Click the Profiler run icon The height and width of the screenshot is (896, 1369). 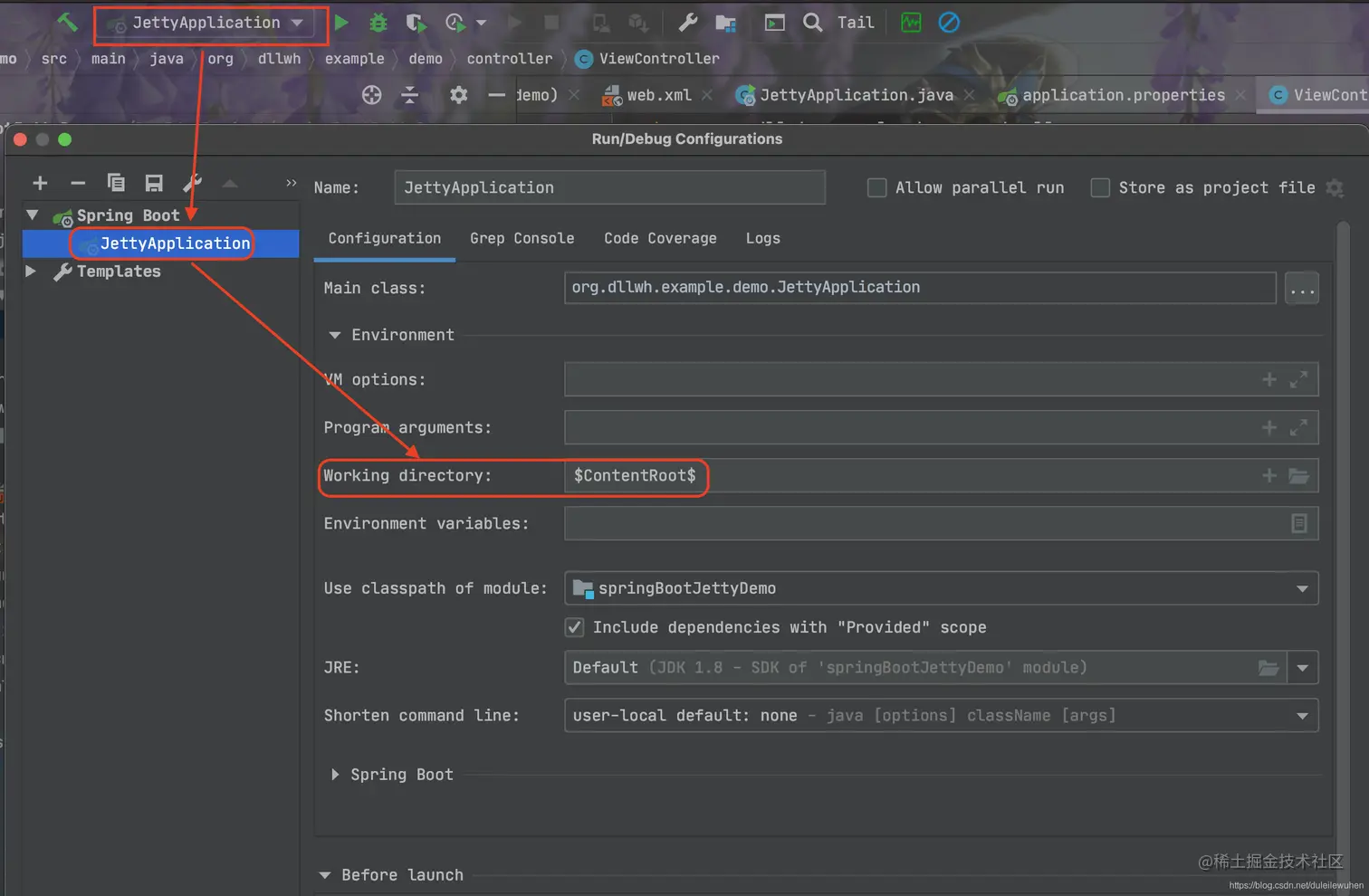point(455,23)
